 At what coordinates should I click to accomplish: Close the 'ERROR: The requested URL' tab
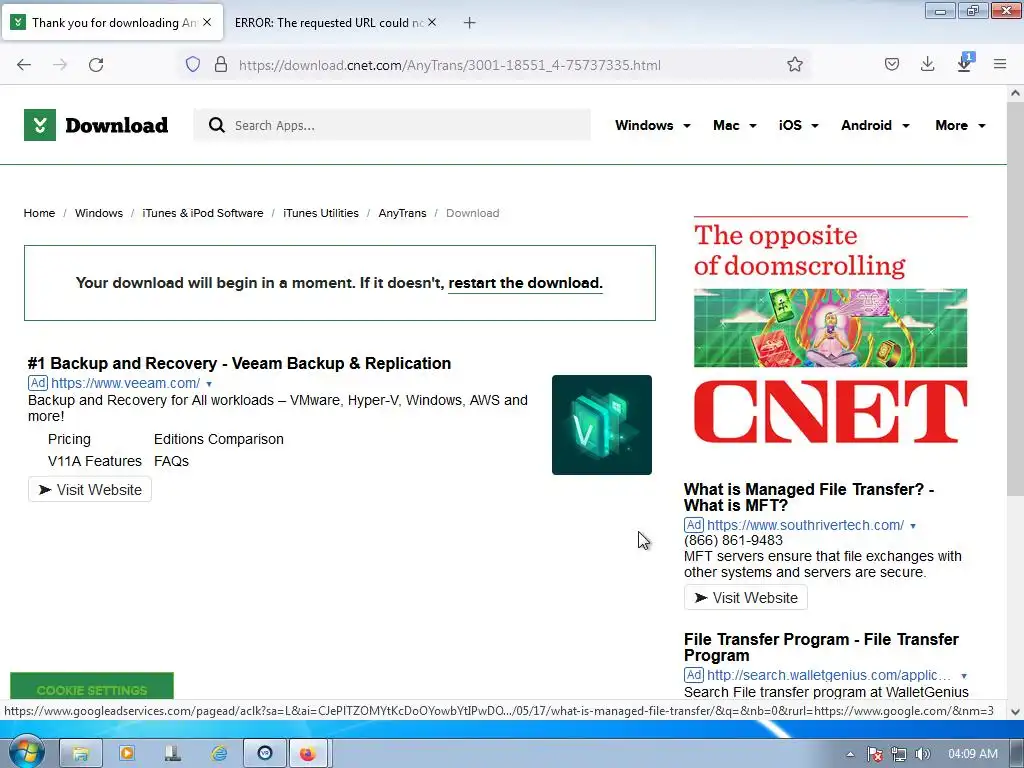(432, 22)
